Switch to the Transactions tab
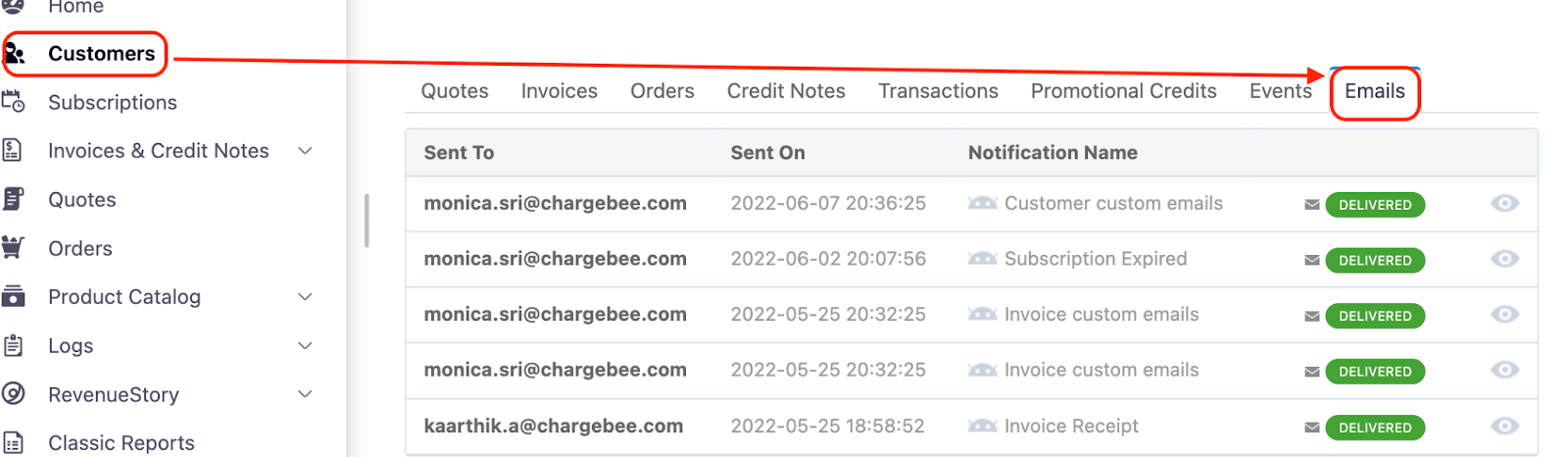 tap(938, 91)
